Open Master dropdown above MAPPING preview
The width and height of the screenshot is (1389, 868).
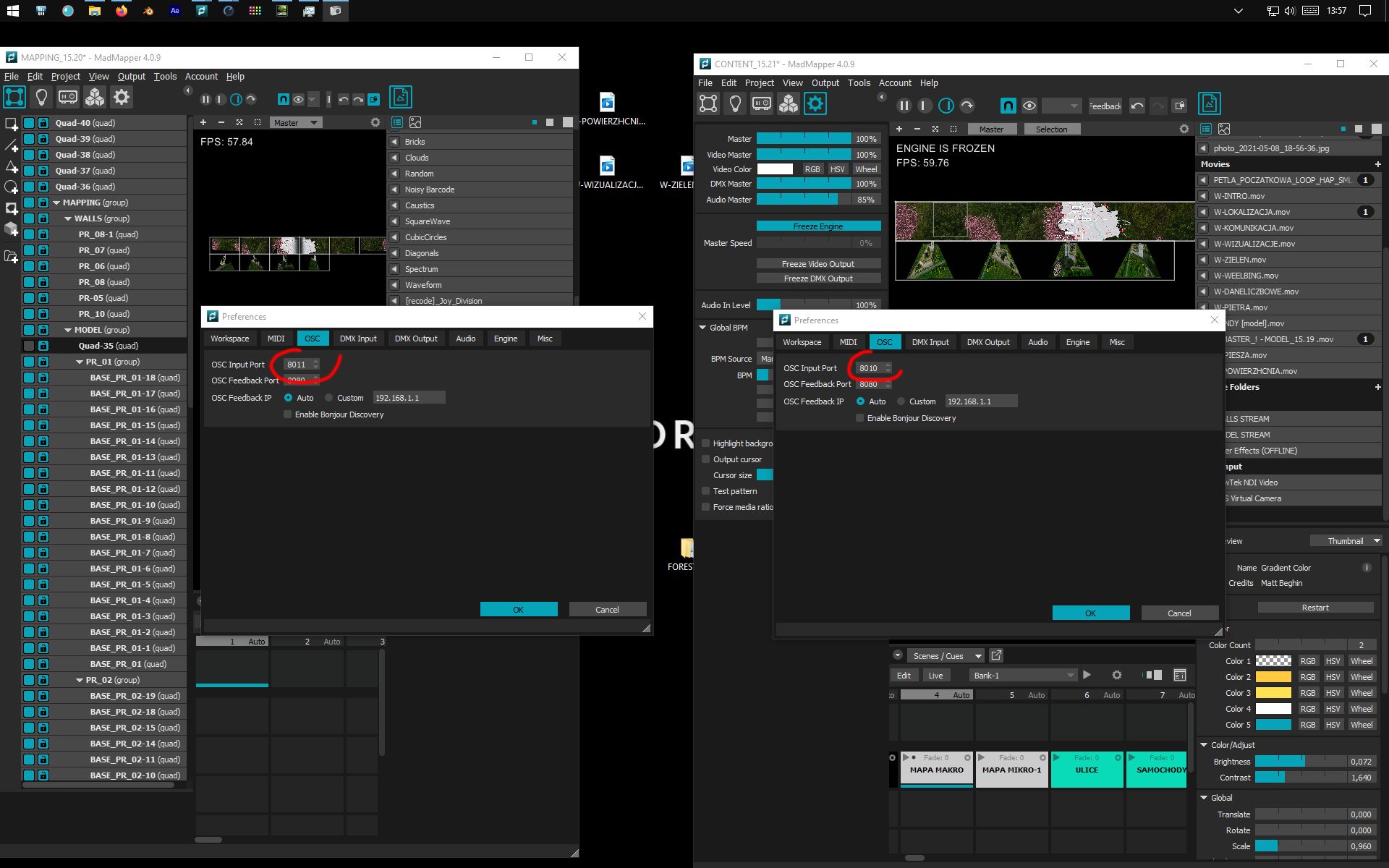tap(296, 123)
